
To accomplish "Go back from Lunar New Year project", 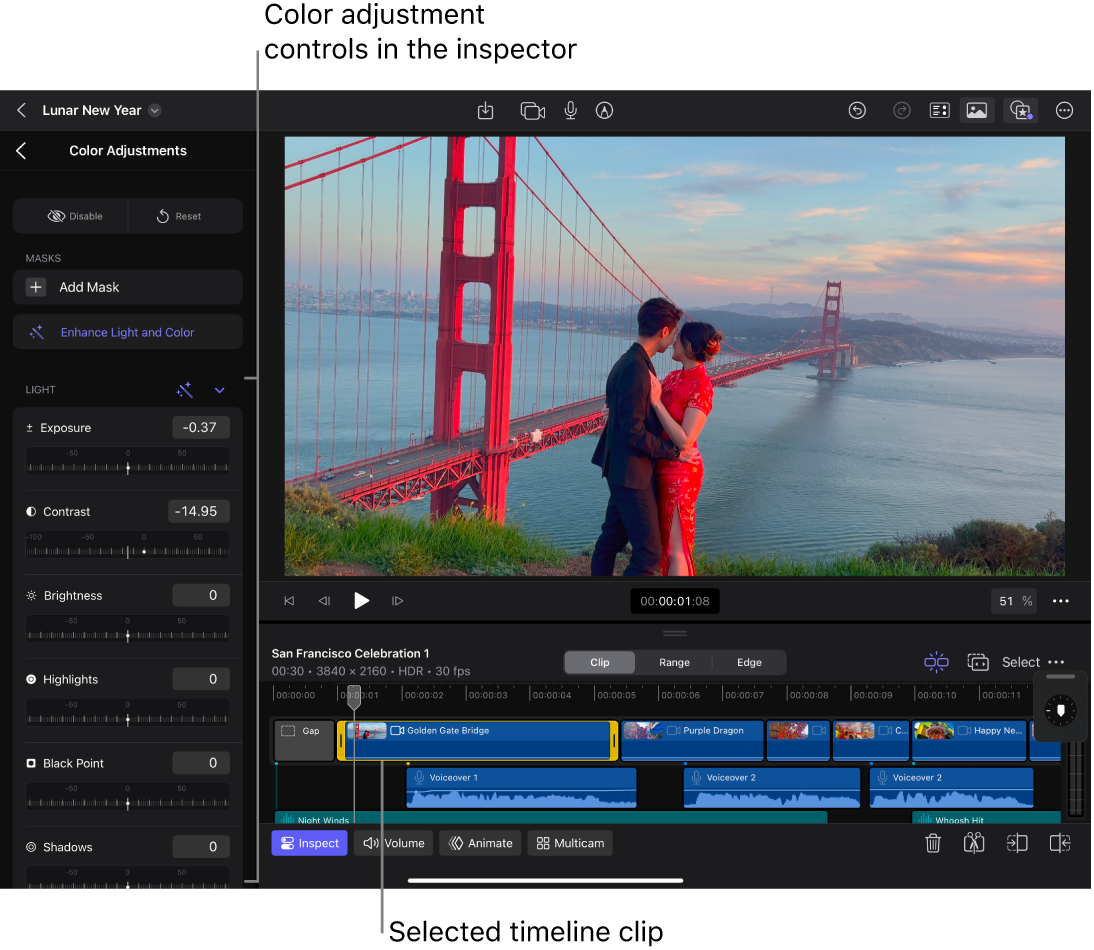I will (x=22, y=110).
